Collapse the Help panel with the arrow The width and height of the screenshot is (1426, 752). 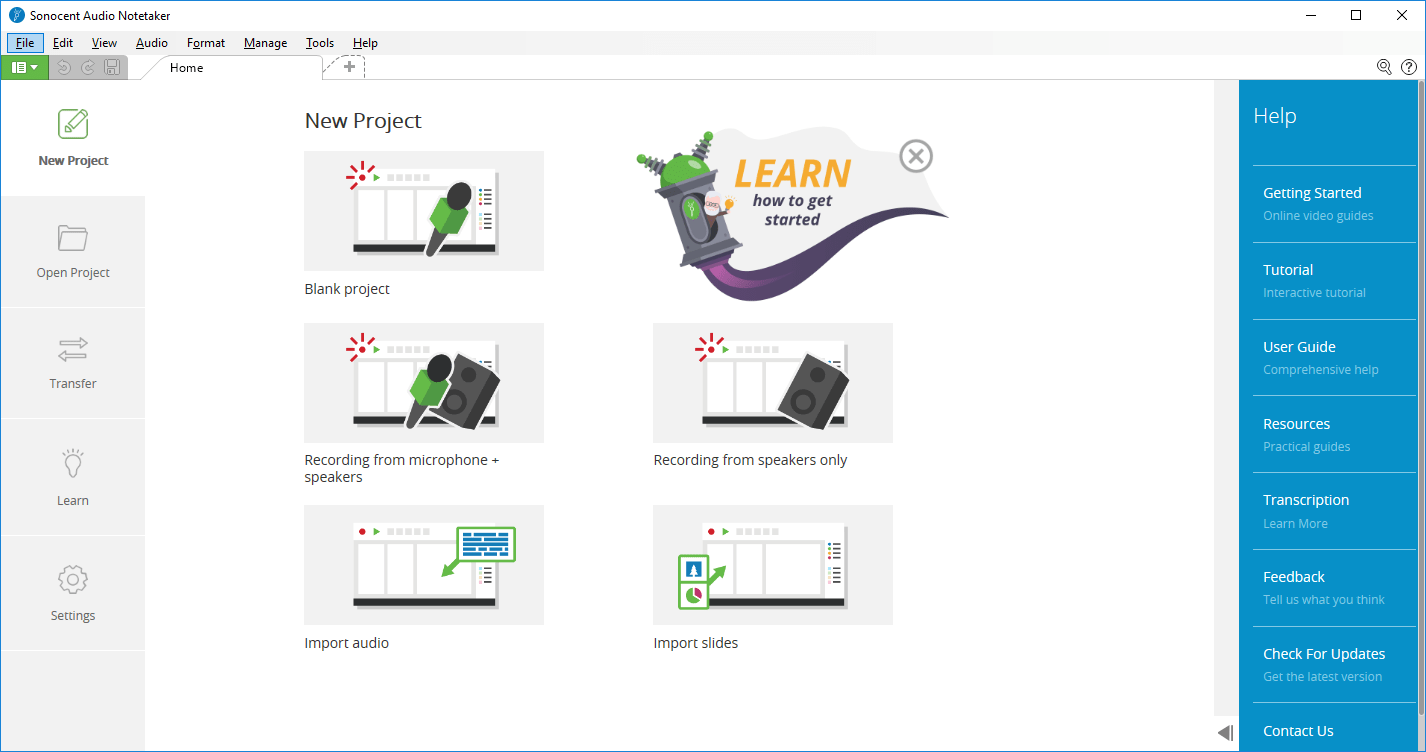click(x=1226, y=732)
